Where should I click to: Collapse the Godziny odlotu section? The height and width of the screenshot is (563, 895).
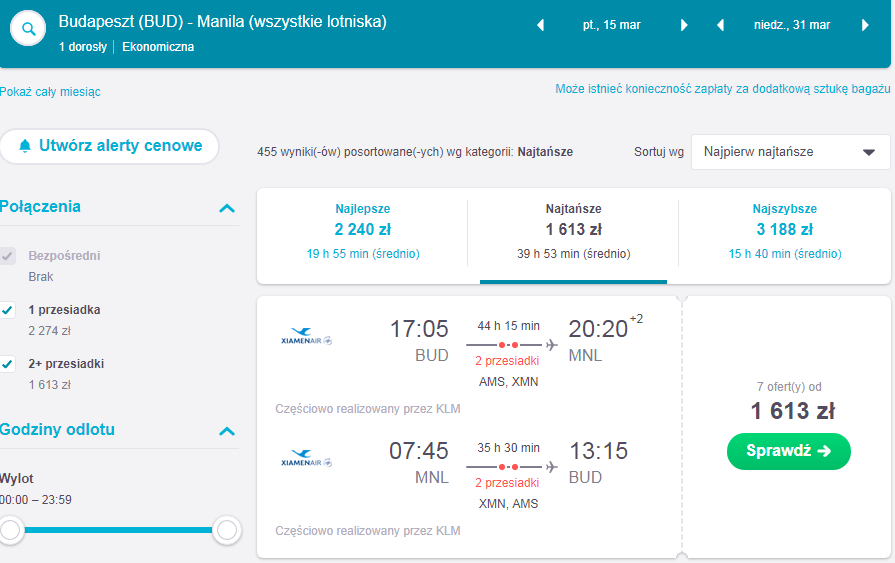(x=227, y=431)
